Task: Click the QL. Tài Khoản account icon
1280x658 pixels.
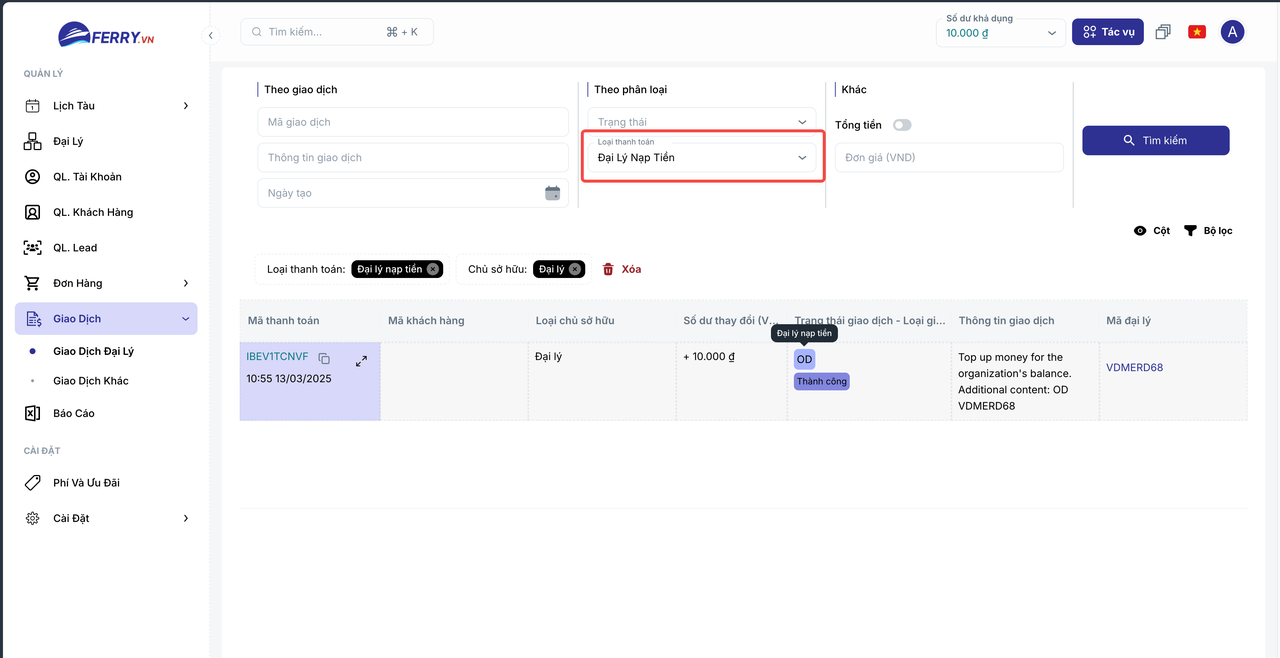Action: pyautogui.click(x=33, y=177)
